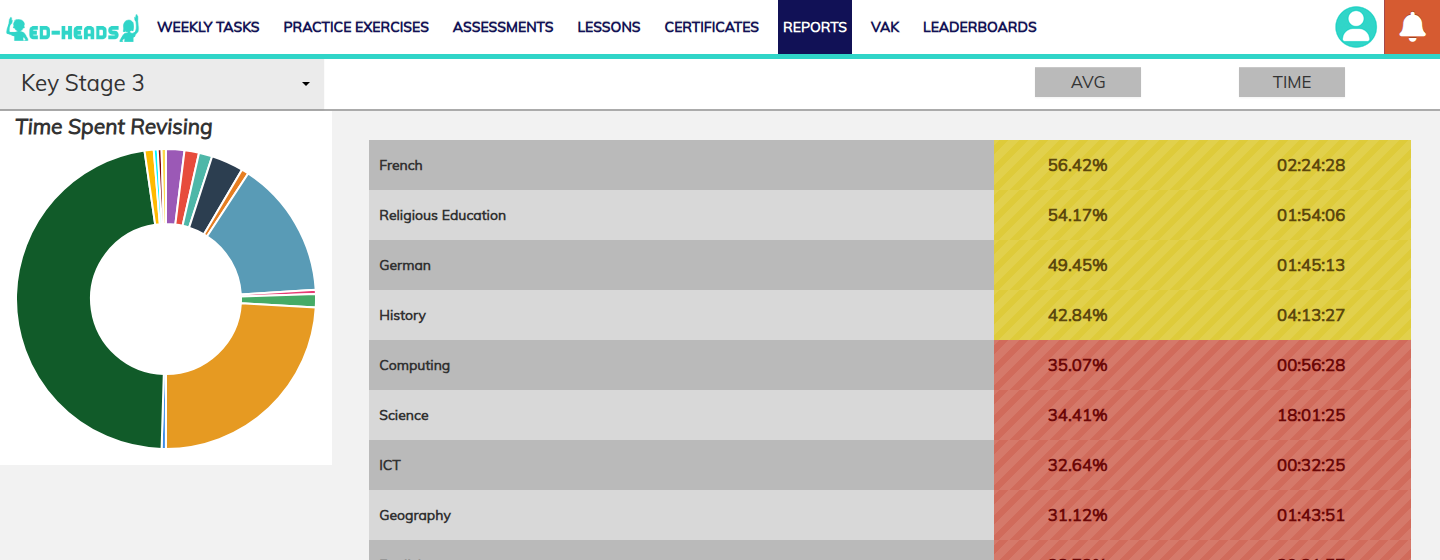Select the French subject row
The width and height of the screenshot is (1440, 560).
(890, 165)
